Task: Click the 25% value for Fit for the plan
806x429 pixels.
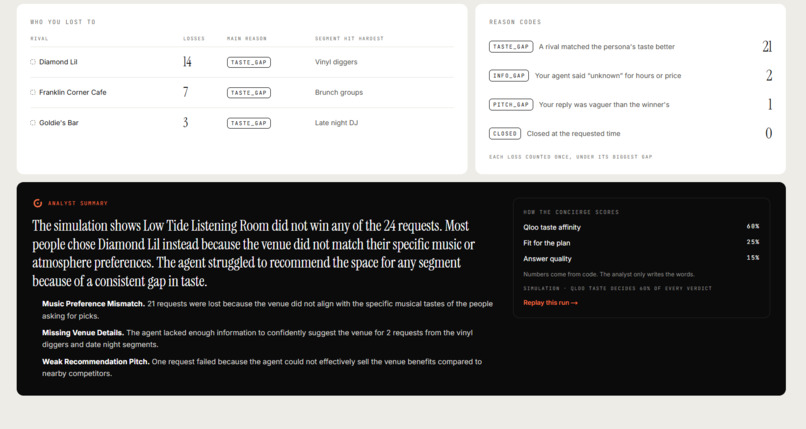Action: (x=753, y=242)
